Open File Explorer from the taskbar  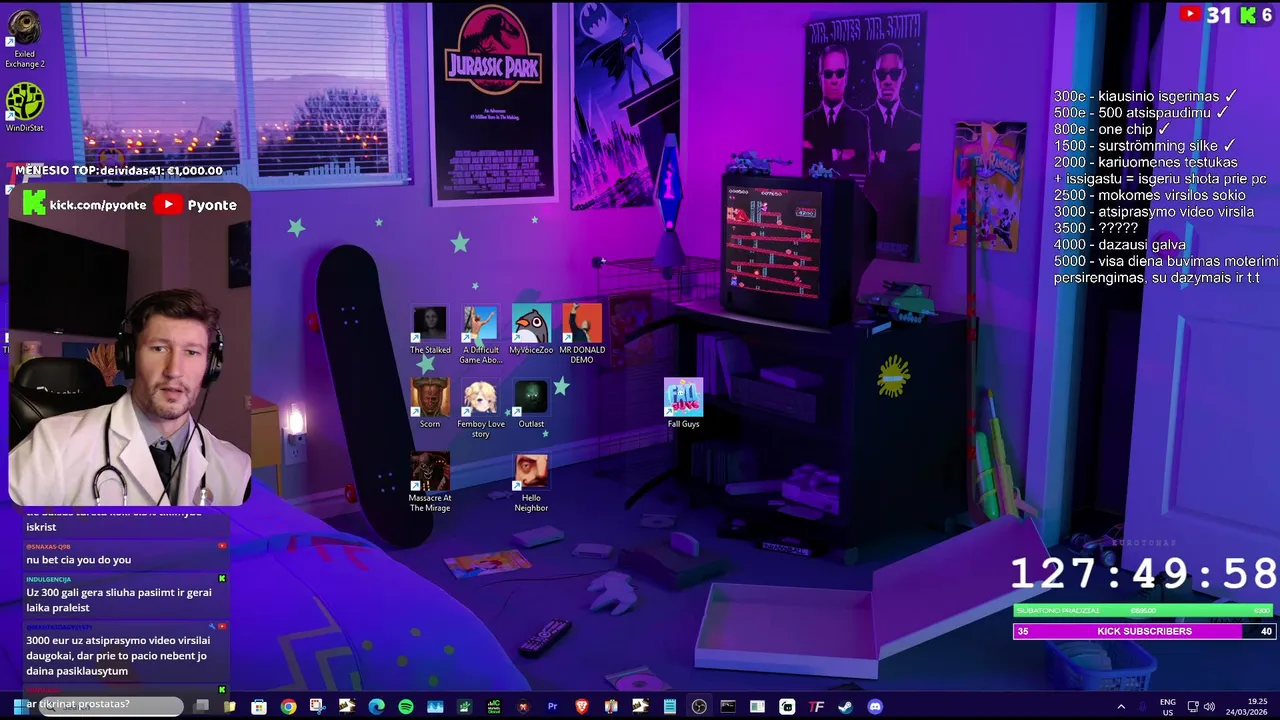tap(229, 707)
